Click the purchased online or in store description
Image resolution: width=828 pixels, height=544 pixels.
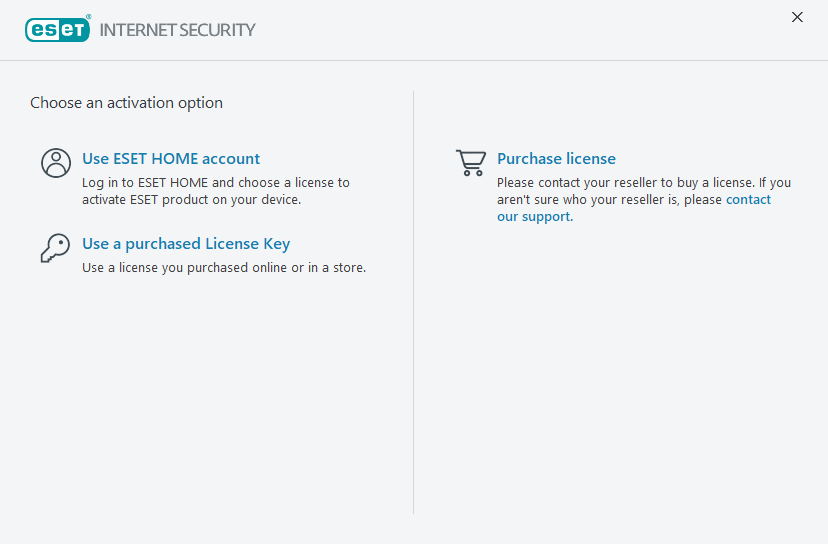[224, 268]
